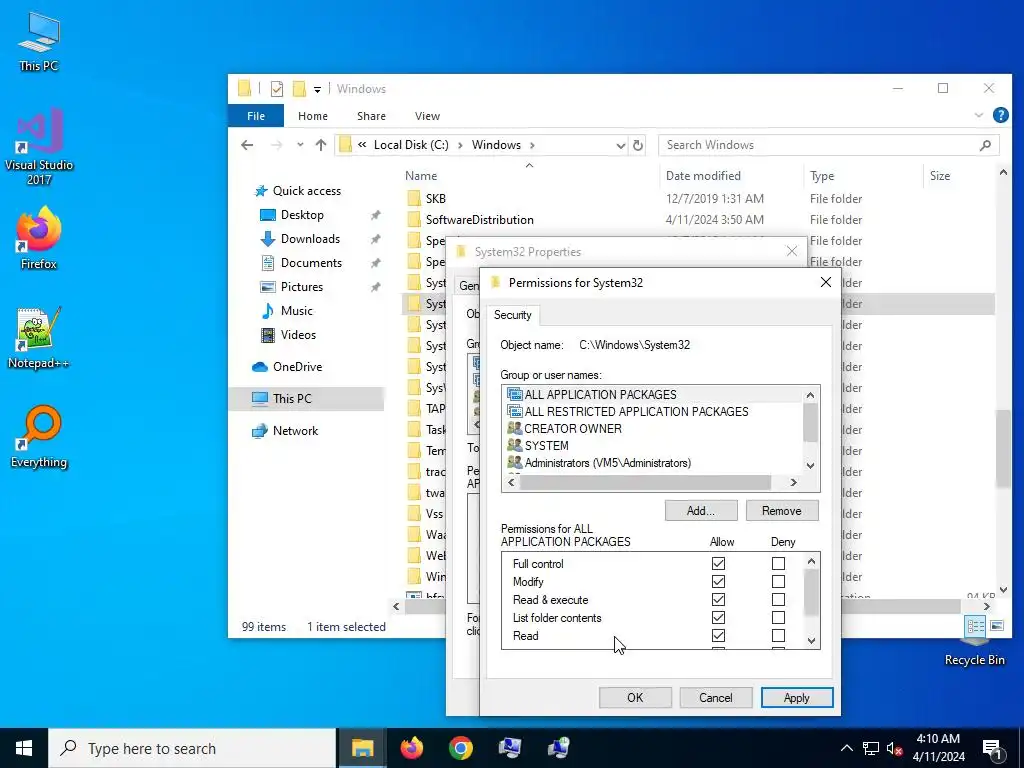Image resolution: width=1024 pixels, height=768 pixels.
Task: Select Security tab in Permissions dialog
Action: (x=513, y=315)
